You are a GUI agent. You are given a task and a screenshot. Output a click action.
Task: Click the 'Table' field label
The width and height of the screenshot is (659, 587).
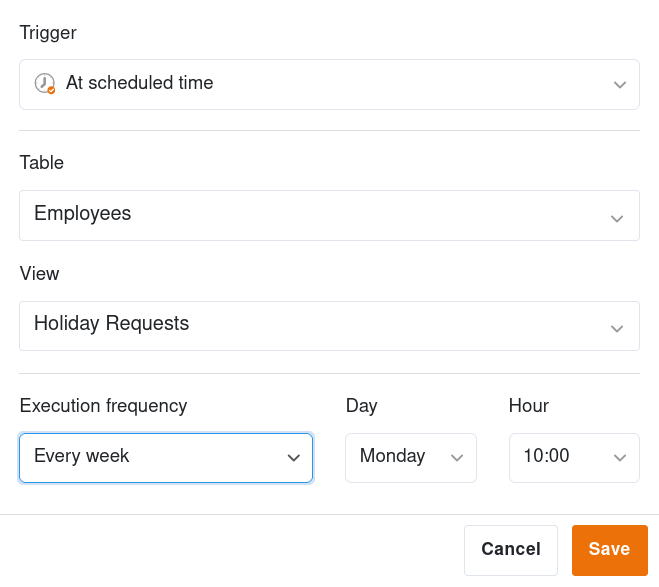point(42,163)
